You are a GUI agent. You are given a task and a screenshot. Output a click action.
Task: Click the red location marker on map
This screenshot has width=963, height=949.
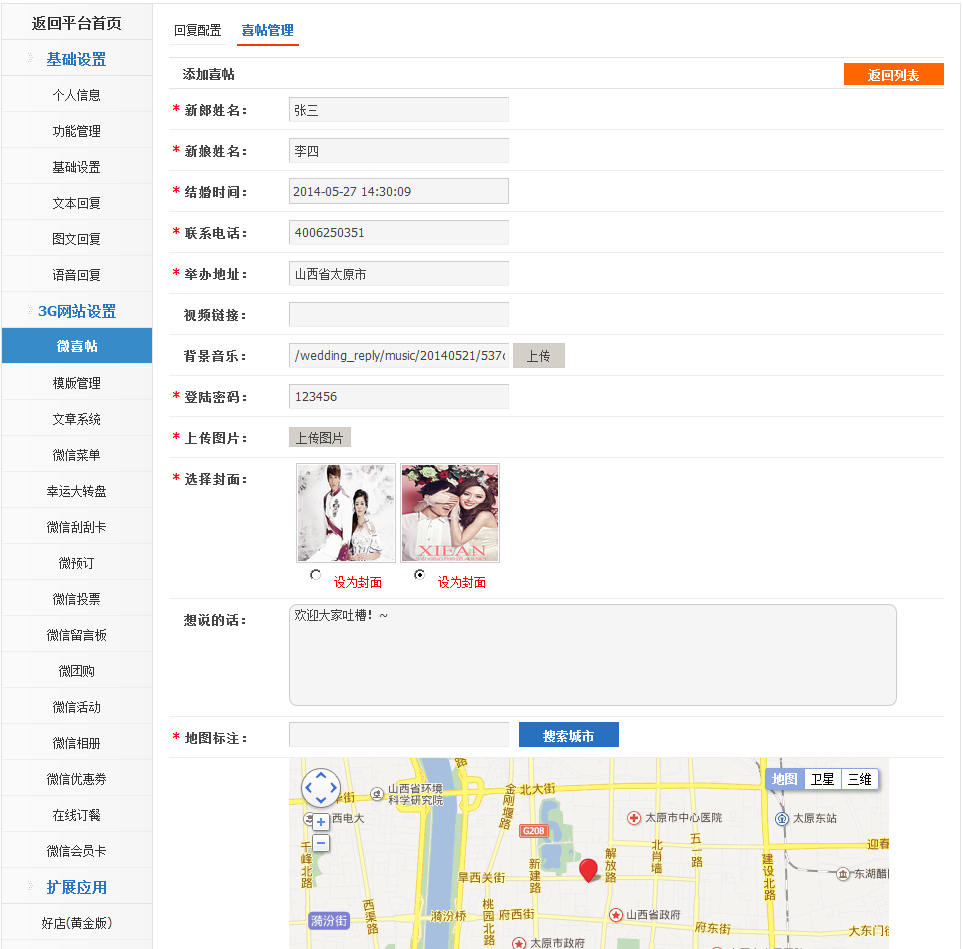click(588, 870)
